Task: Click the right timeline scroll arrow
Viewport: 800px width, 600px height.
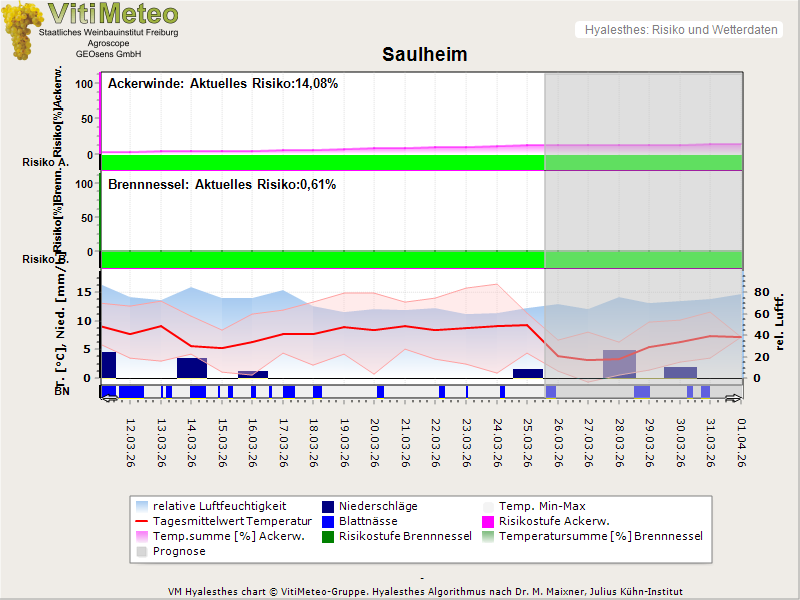Action: click(x=734, y=398)
